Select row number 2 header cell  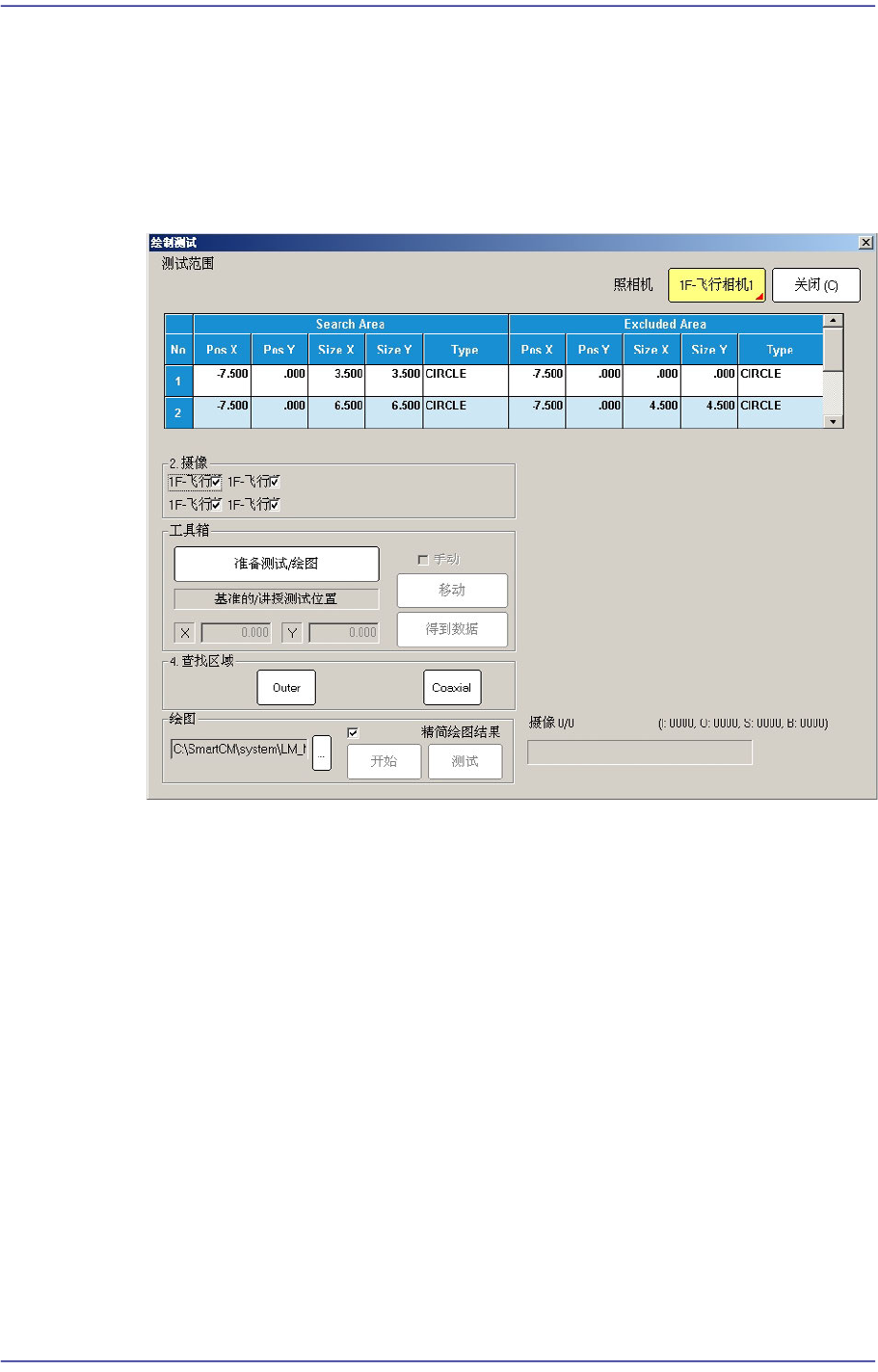[x=178, y=412]
